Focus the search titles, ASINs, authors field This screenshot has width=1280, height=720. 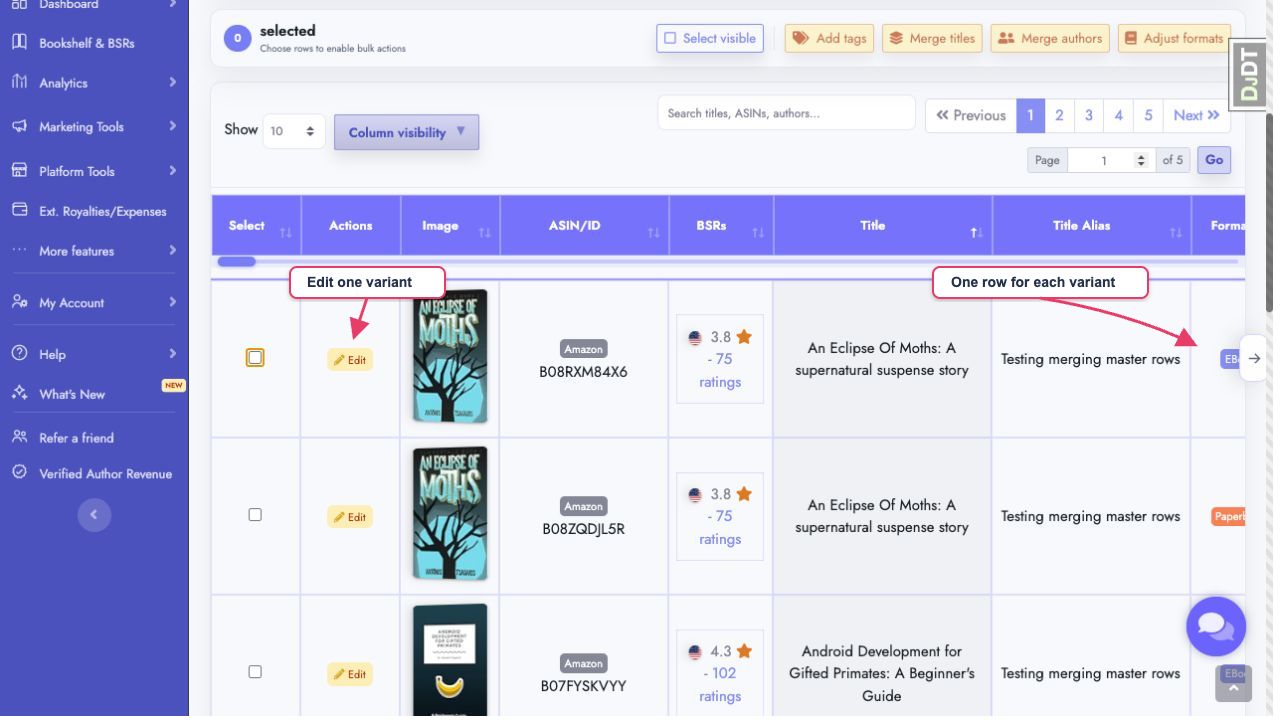click(x=786, y=113)
